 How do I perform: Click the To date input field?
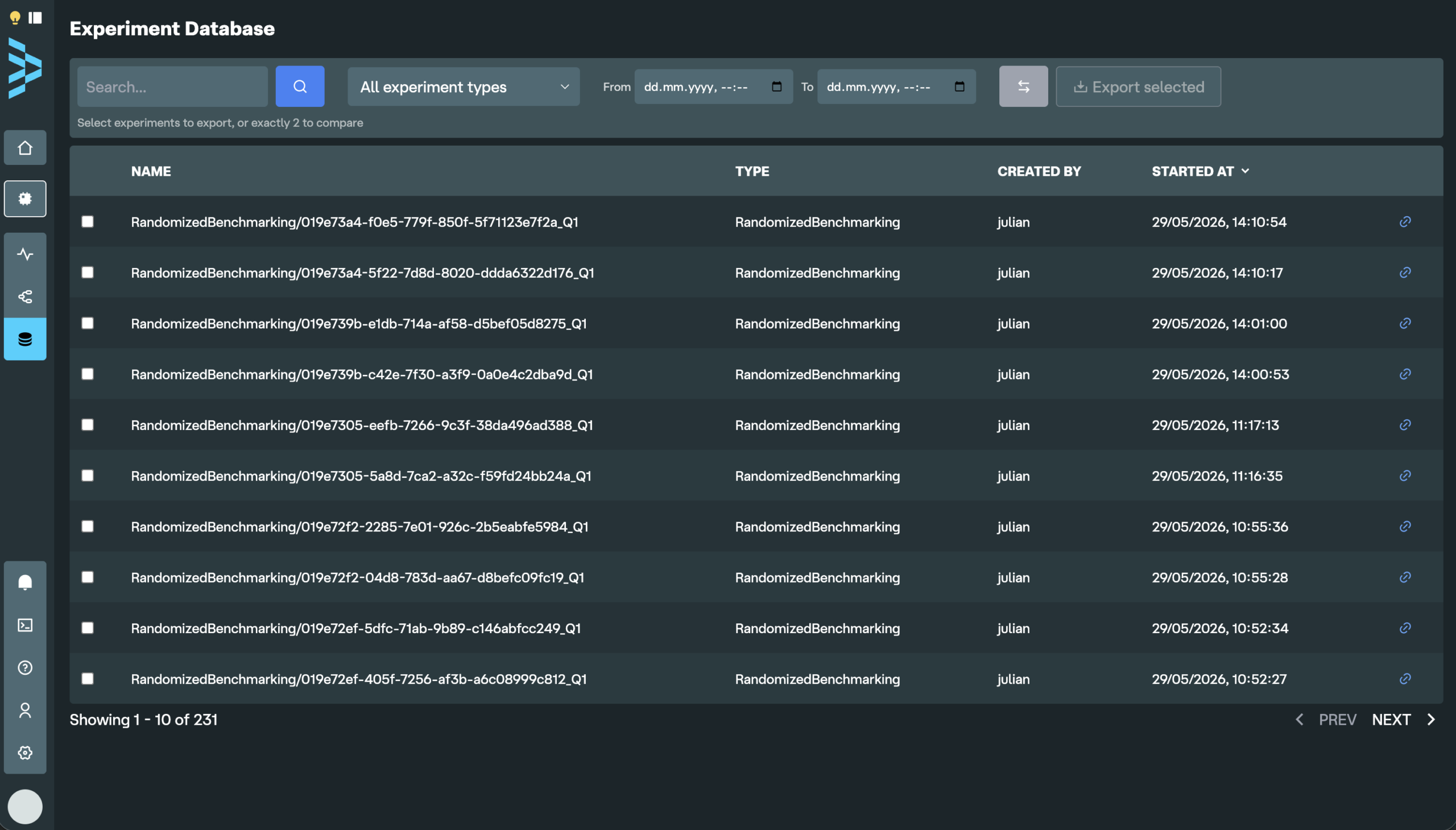(896, 86)
